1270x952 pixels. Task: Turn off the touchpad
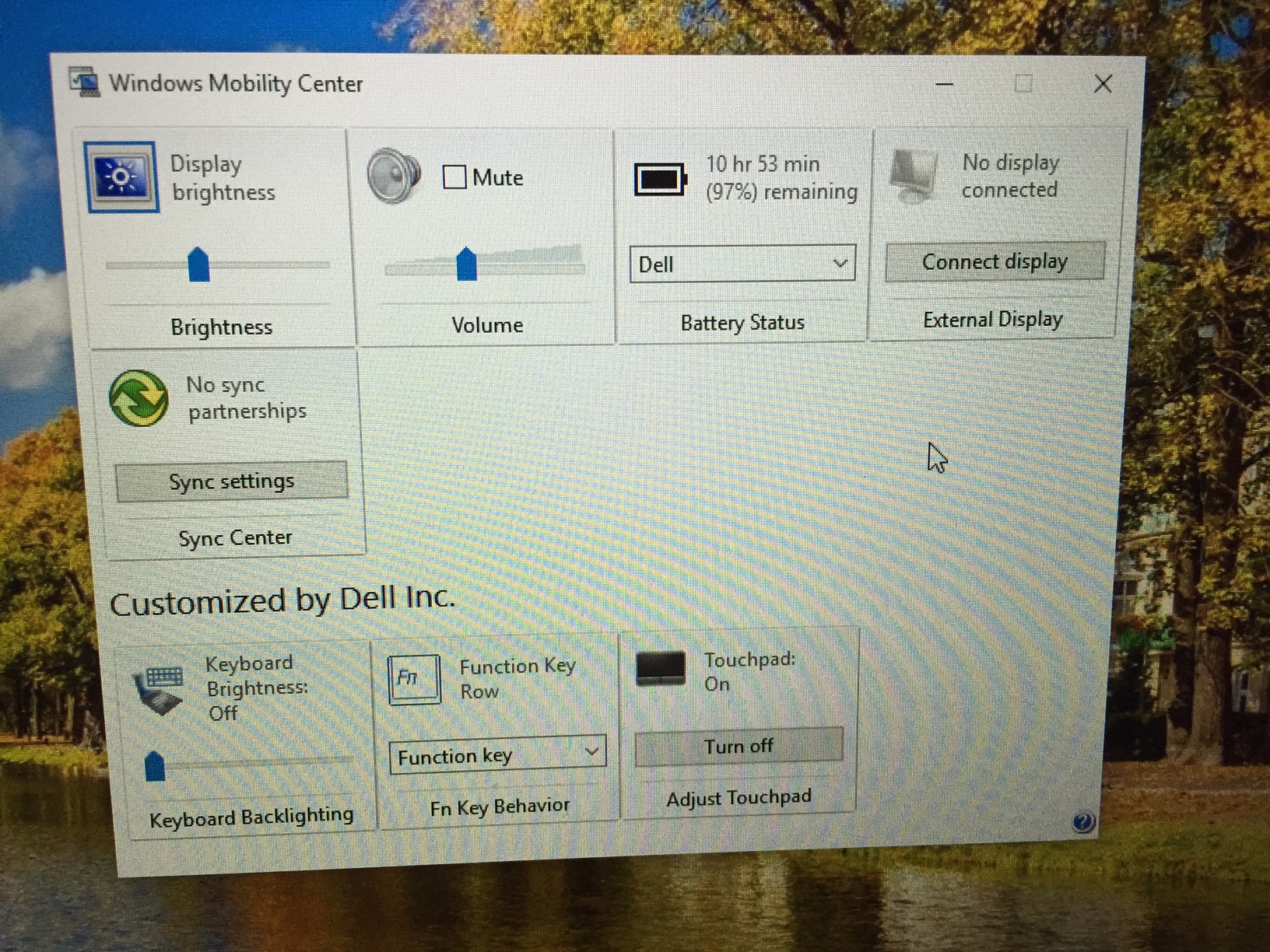point(738,747)
